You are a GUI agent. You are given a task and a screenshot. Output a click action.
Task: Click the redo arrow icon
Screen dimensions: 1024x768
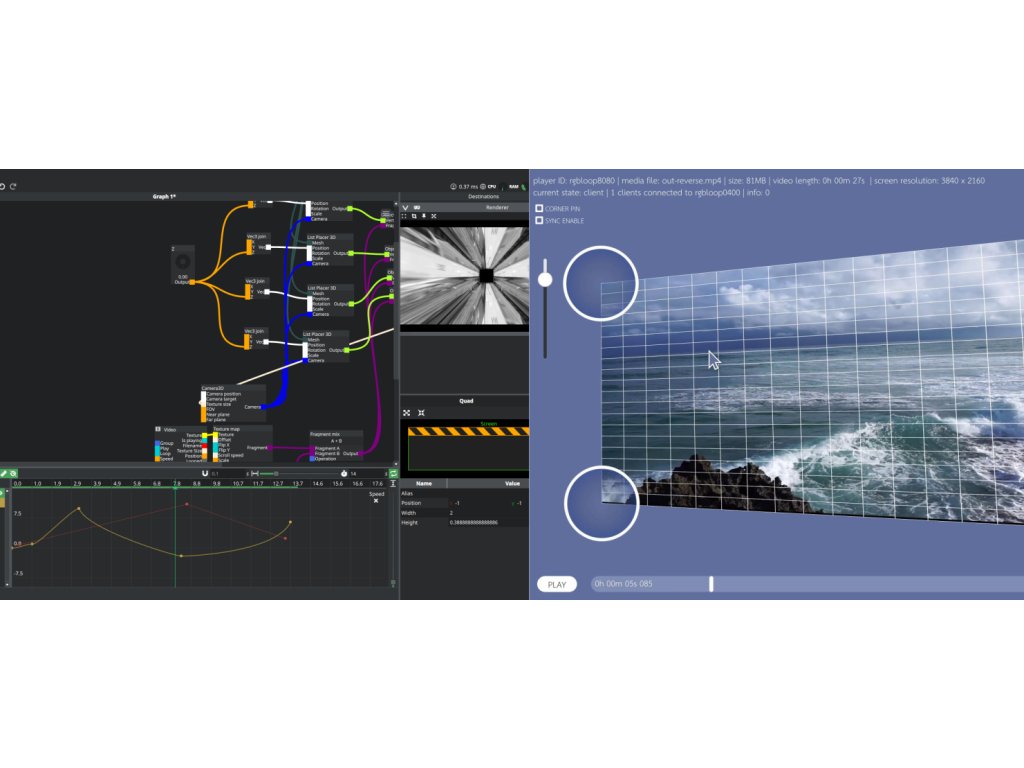coord(13,186)
